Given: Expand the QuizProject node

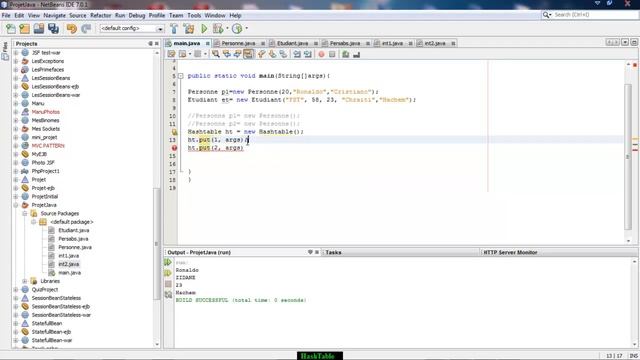Looking at the screenshot, I should (16, 290).
